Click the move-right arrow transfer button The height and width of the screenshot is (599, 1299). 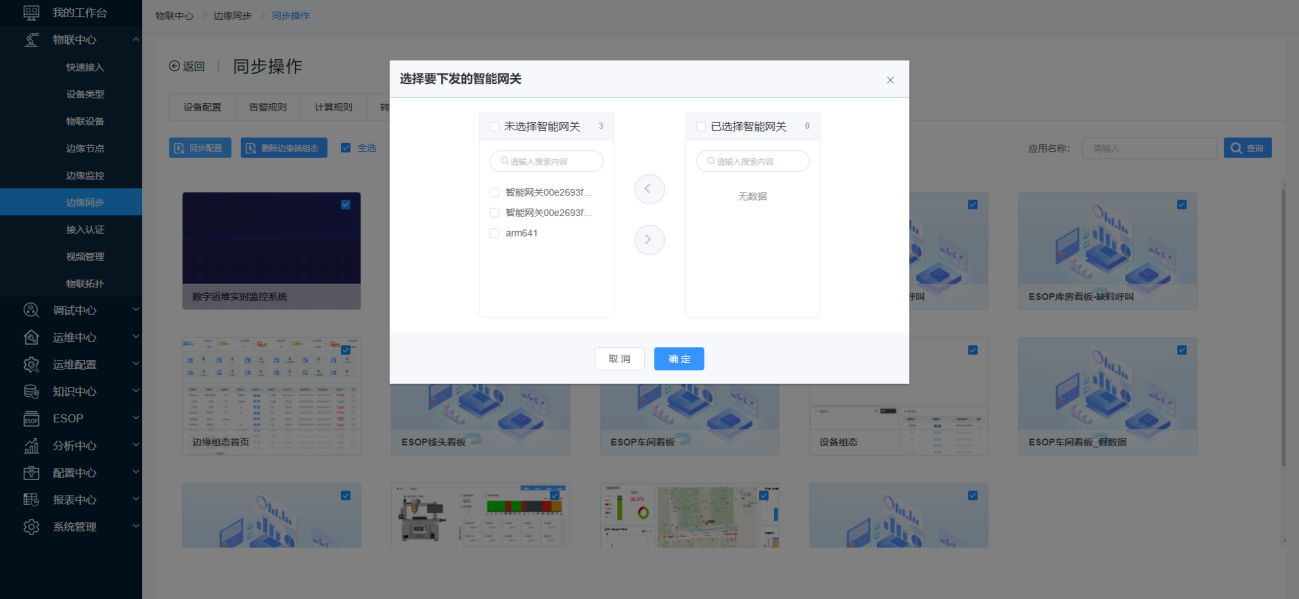pyautogui.click(x=649, y=240)
